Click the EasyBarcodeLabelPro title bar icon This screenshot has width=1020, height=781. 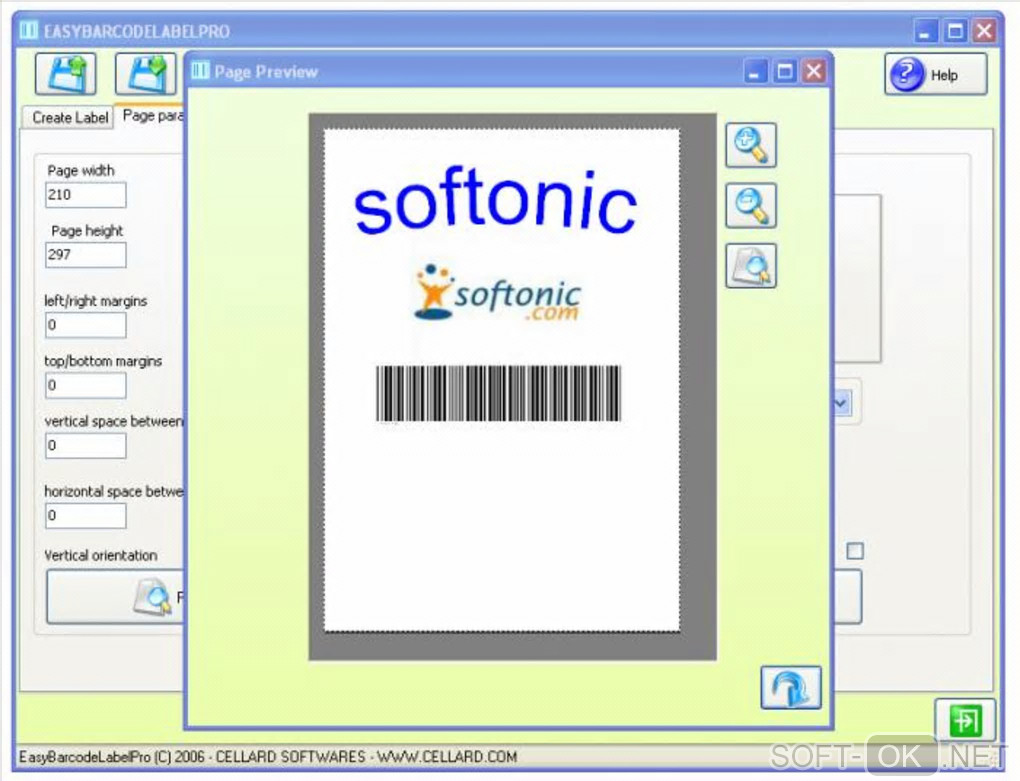[x=29, y=31]
